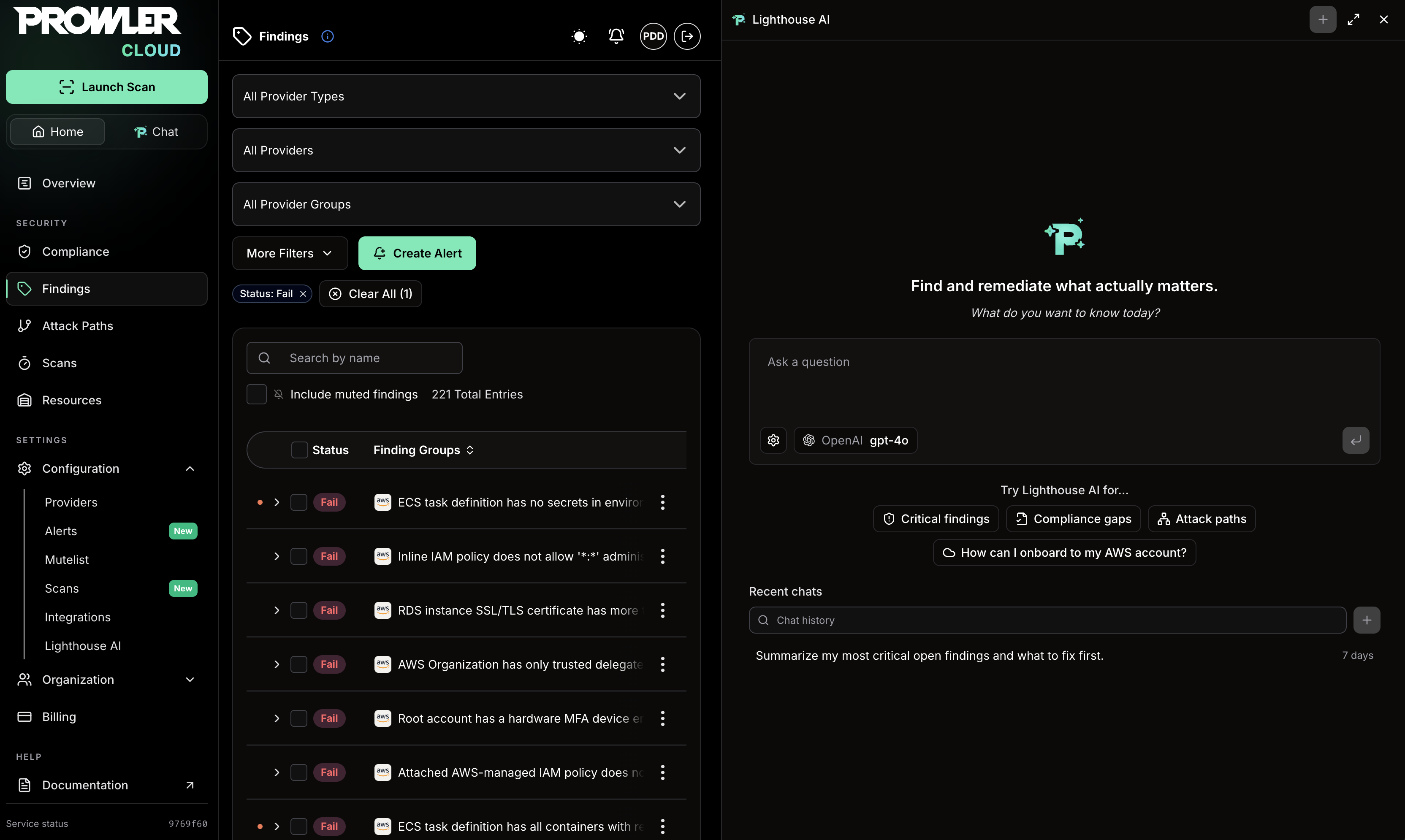Open the All Provider Groups dropdown
The image size is (1405, 840).
pos(467,204)
